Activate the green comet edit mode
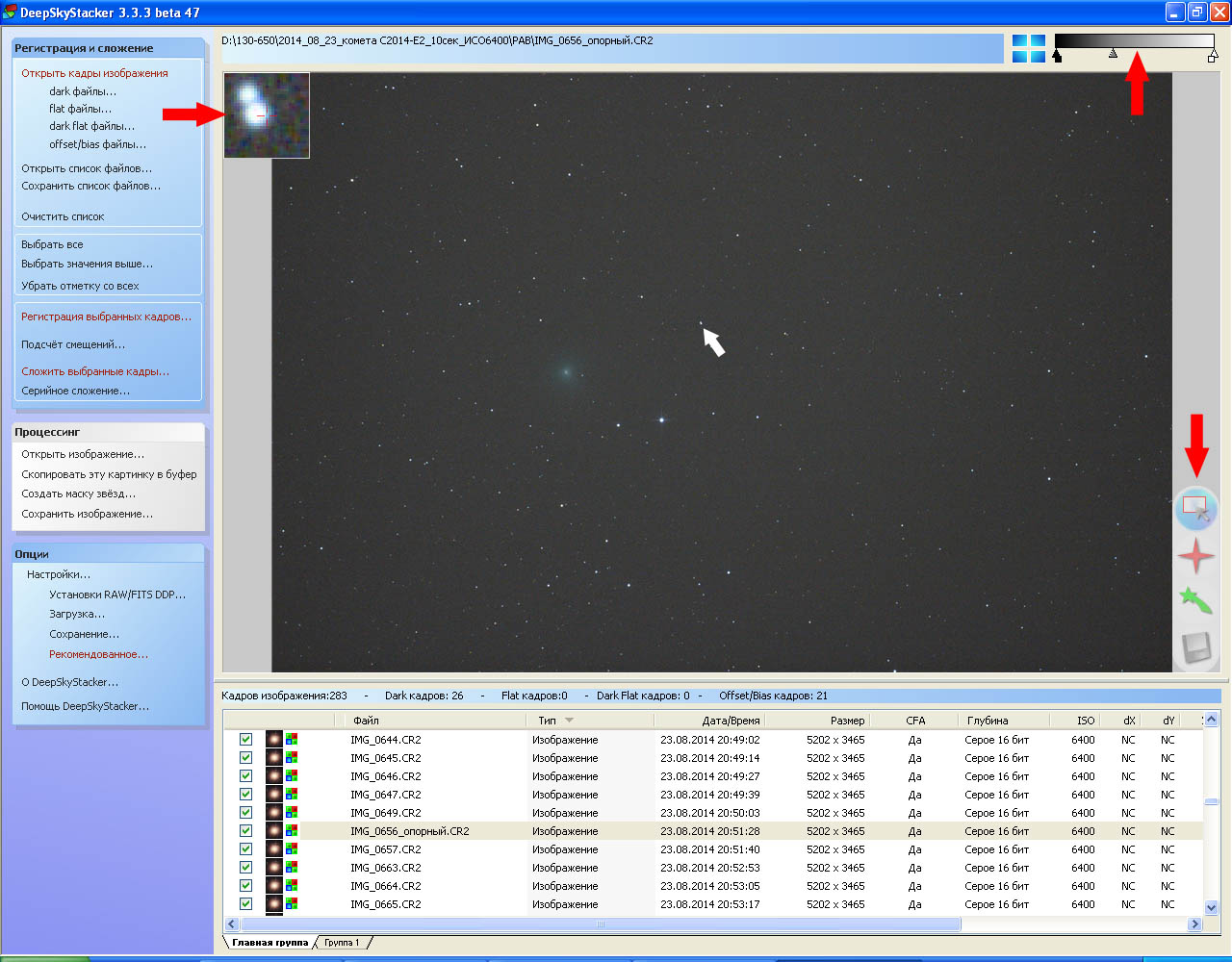This screenshot has height=962, width=1232. click(1195, 601)
